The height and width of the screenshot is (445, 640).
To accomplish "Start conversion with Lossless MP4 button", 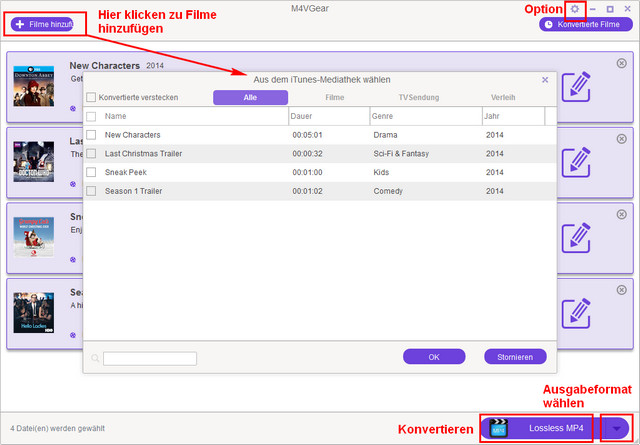I will (x=539, y=428).
